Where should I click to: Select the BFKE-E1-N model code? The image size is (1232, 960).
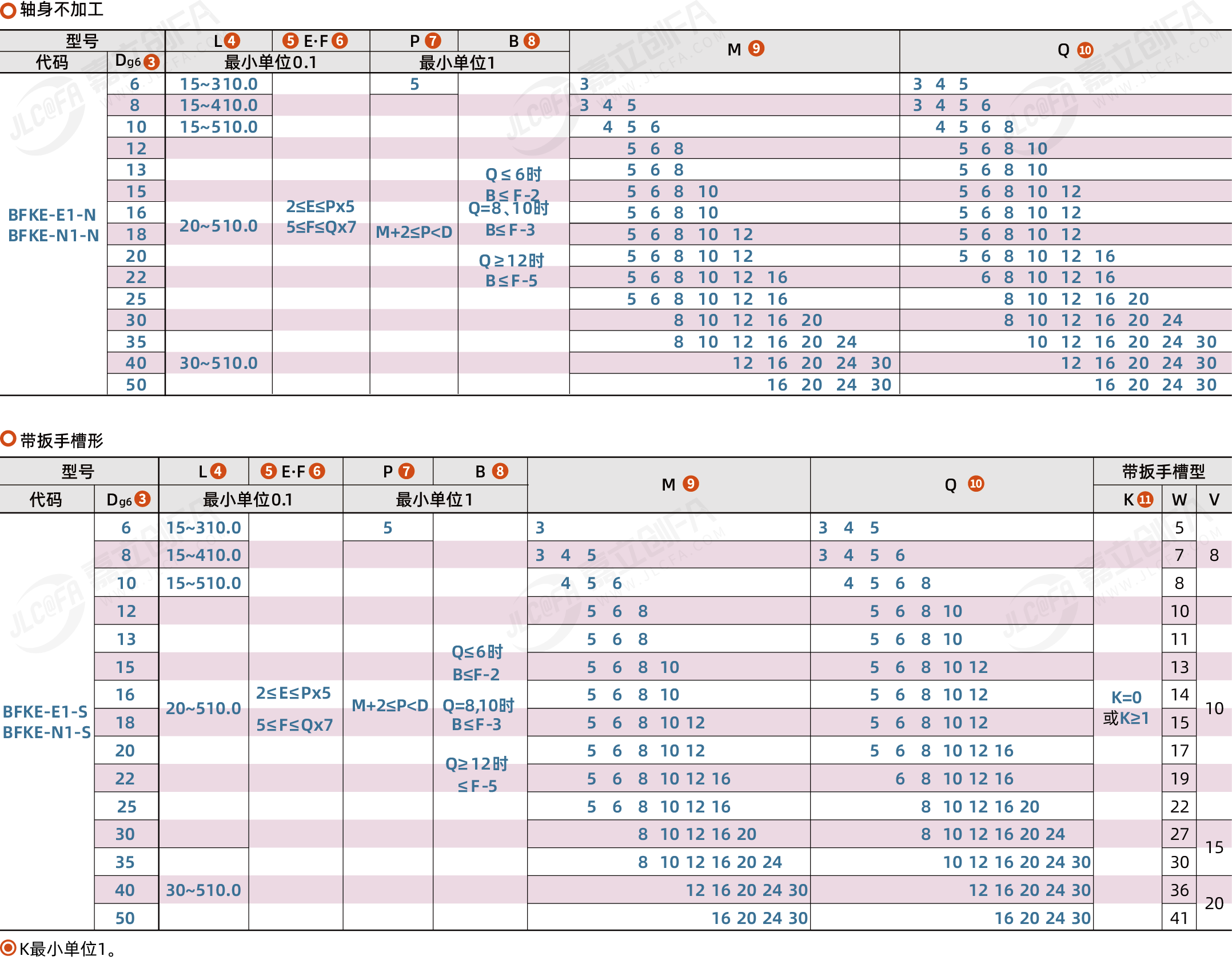(51, 215)
